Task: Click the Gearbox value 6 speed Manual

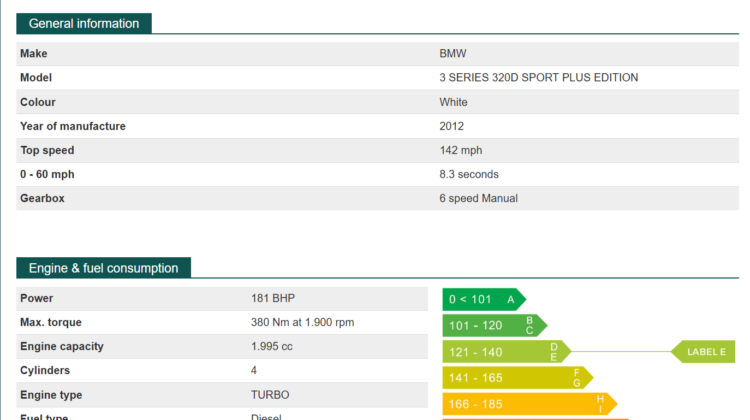Action: [x=478, y=198]
